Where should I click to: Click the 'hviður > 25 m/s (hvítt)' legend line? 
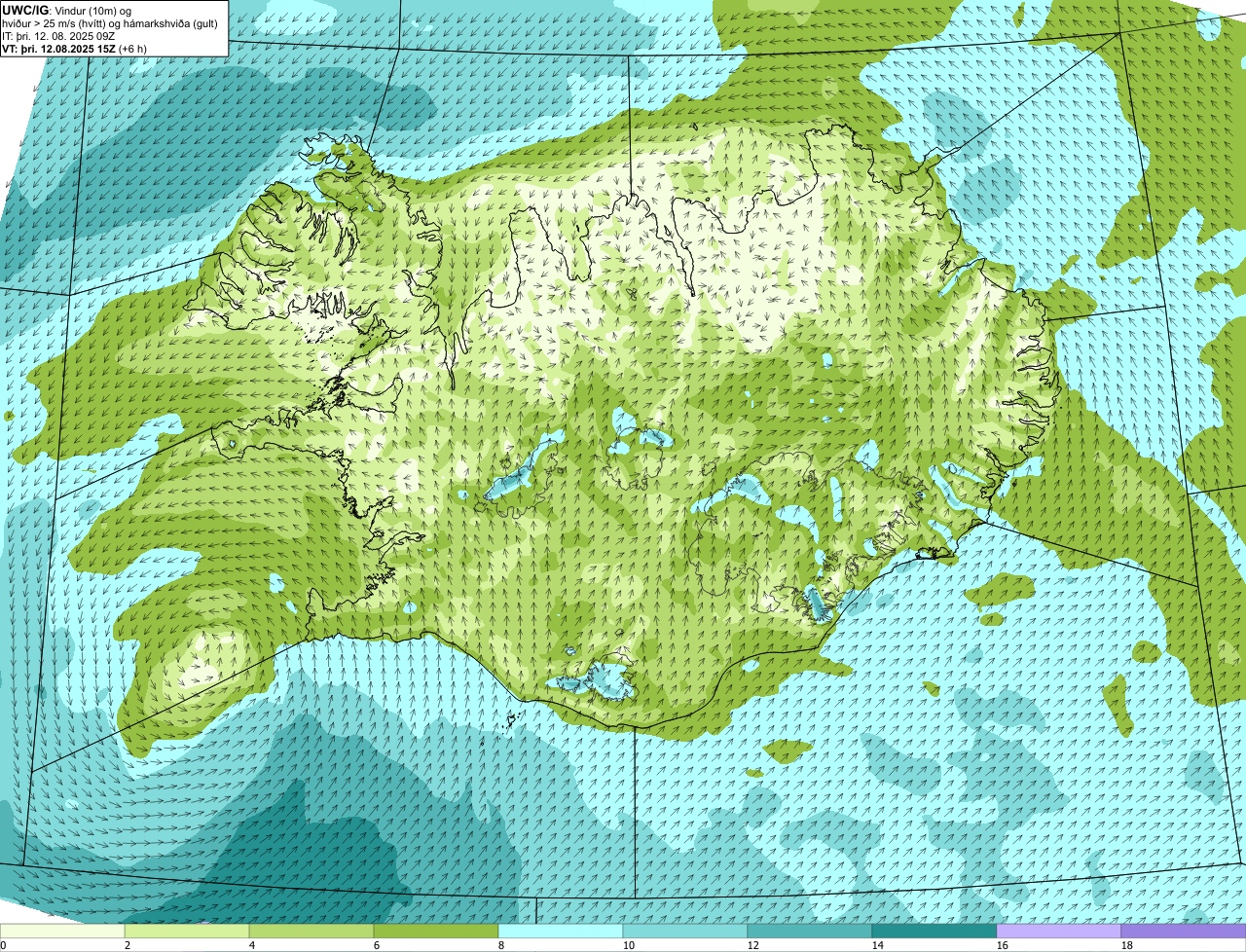pyautogui.click(x=112, y=23)
